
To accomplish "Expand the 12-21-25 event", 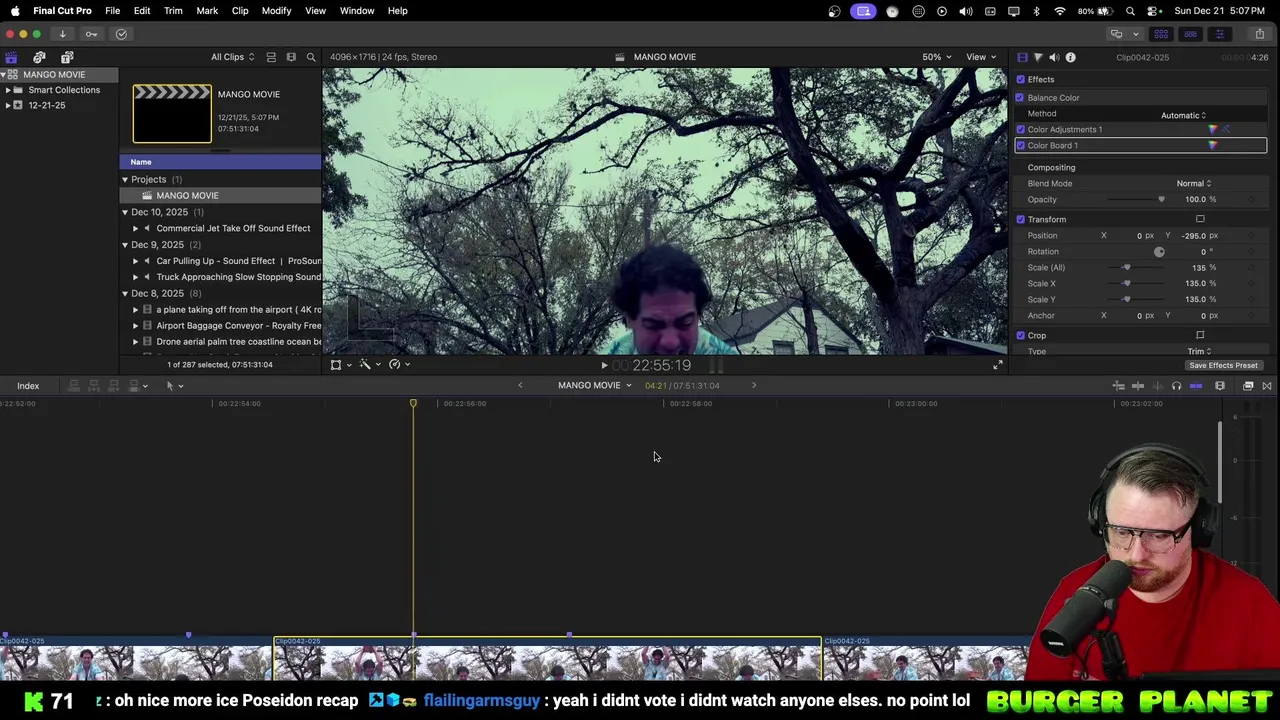I will click(x=8, y=105).
